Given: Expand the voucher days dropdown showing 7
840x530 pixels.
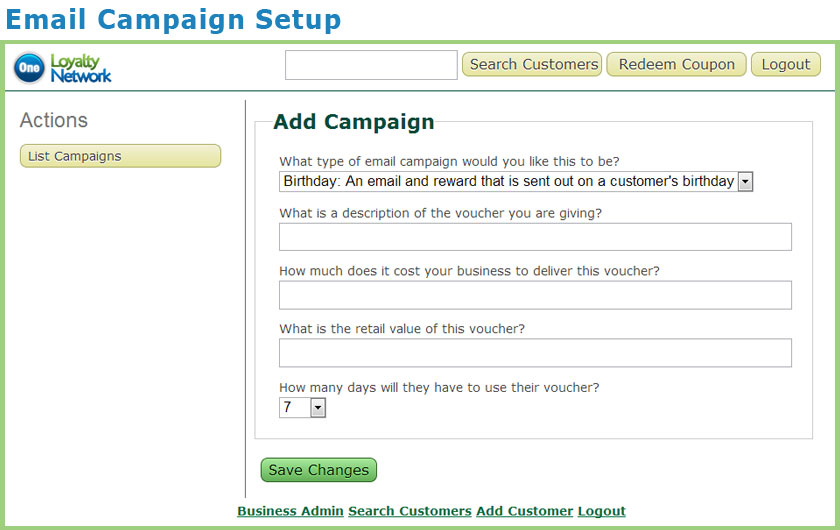Looking at the screenshot, I should 302,408.
